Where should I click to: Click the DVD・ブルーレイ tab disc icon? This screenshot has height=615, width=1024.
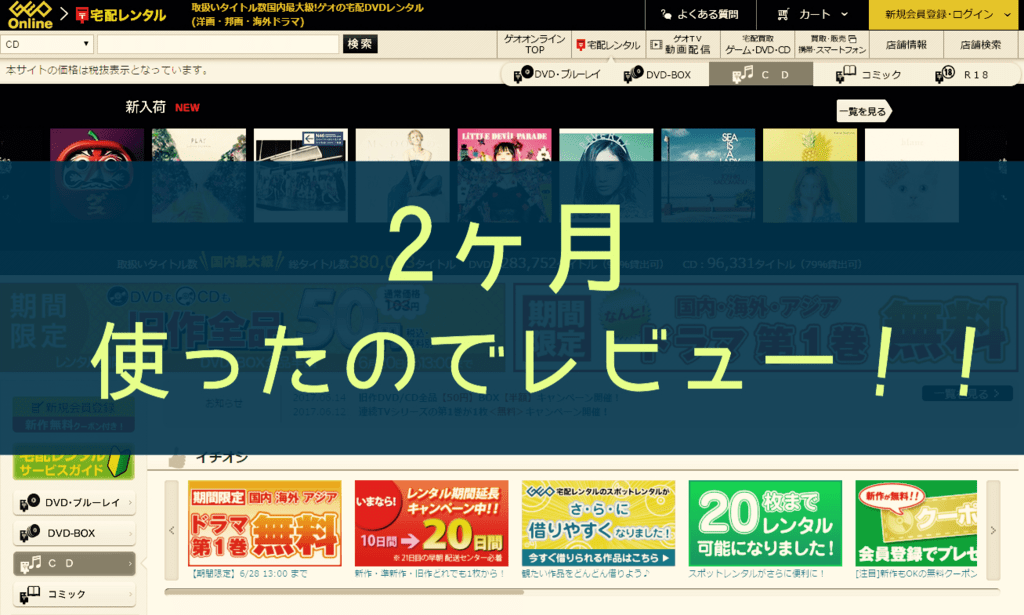(x=523, y=74)
